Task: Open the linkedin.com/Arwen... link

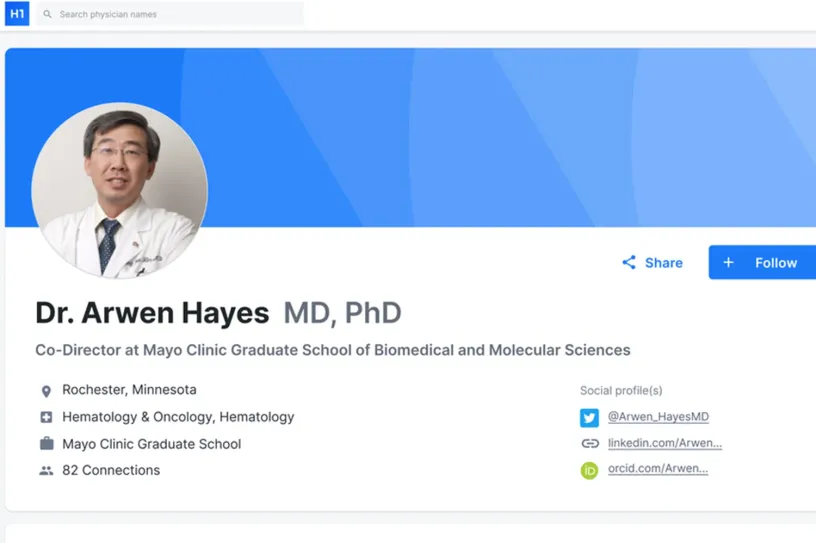Action: tap(665, 443)
